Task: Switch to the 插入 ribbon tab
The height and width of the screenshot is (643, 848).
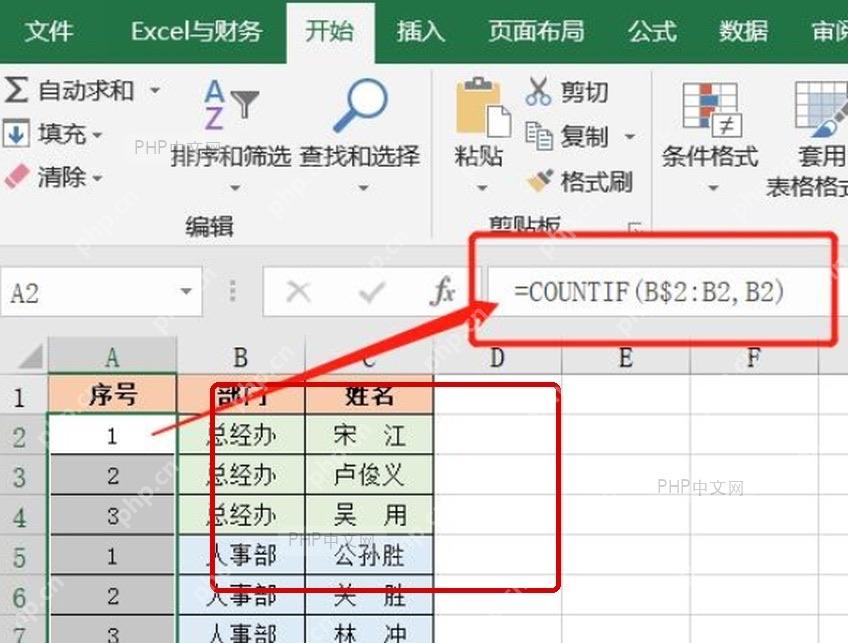Action: (x=421, y=31)
